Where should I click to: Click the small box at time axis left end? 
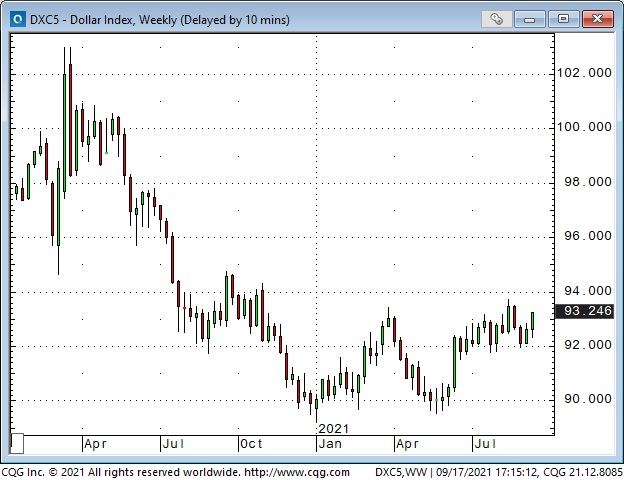pos(17,443)
